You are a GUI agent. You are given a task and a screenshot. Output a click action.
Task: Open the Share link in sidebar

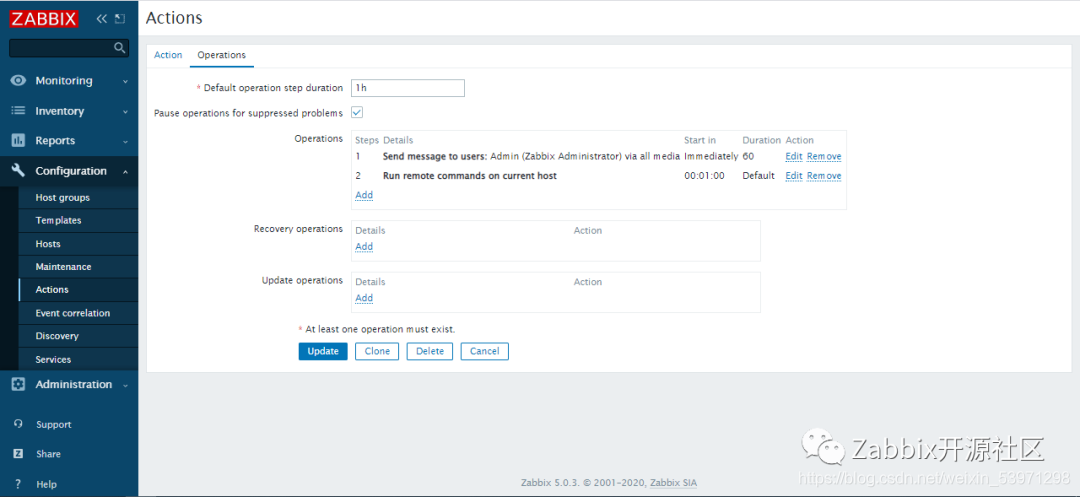coord(48,454)
